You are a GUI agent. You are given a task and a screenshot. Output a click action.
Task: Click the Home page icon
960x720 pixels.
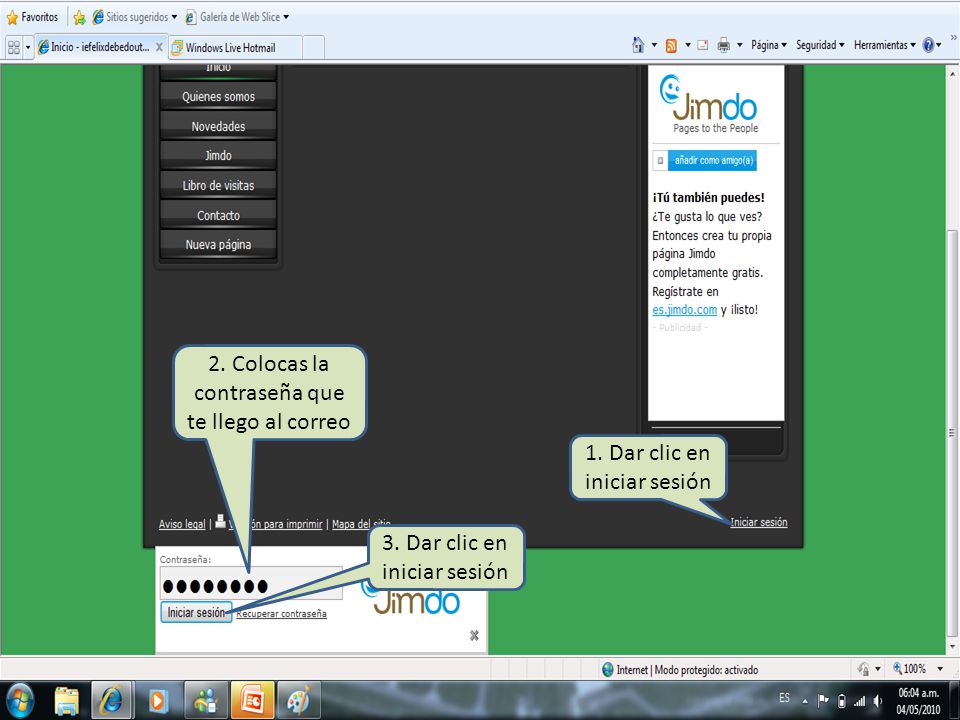(x=638, y=45)
